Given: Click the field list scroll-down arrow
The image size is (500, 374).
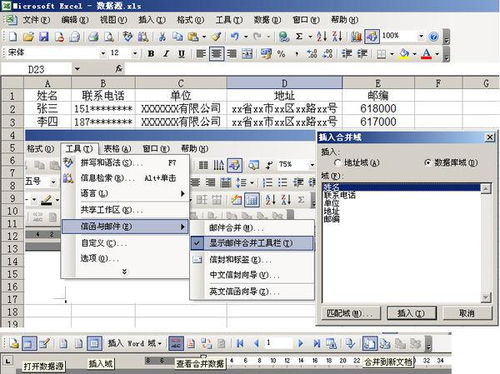Looking at the screenshot, I should pos(486,297).
